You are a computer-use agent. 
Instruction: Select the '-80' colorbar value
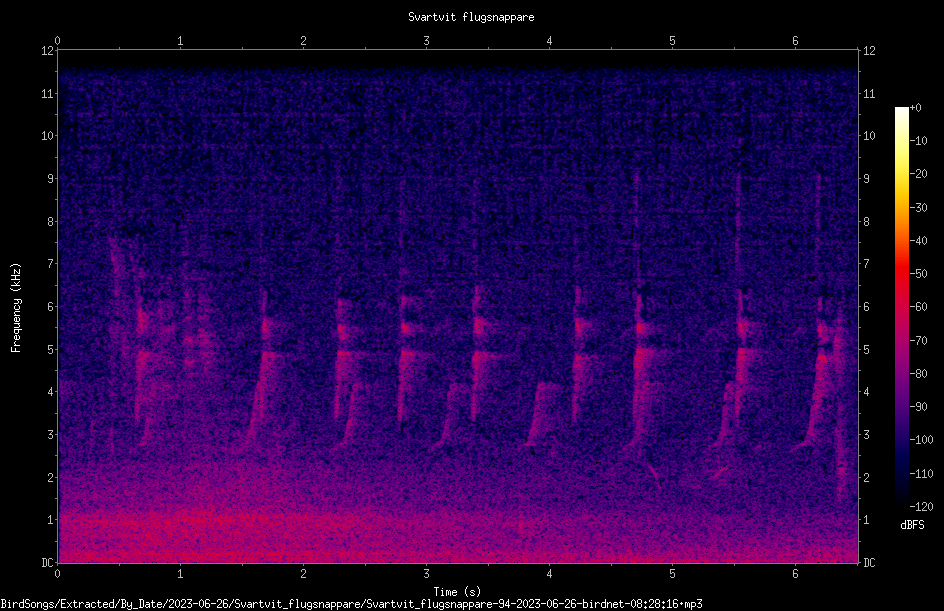coord(918,374)
